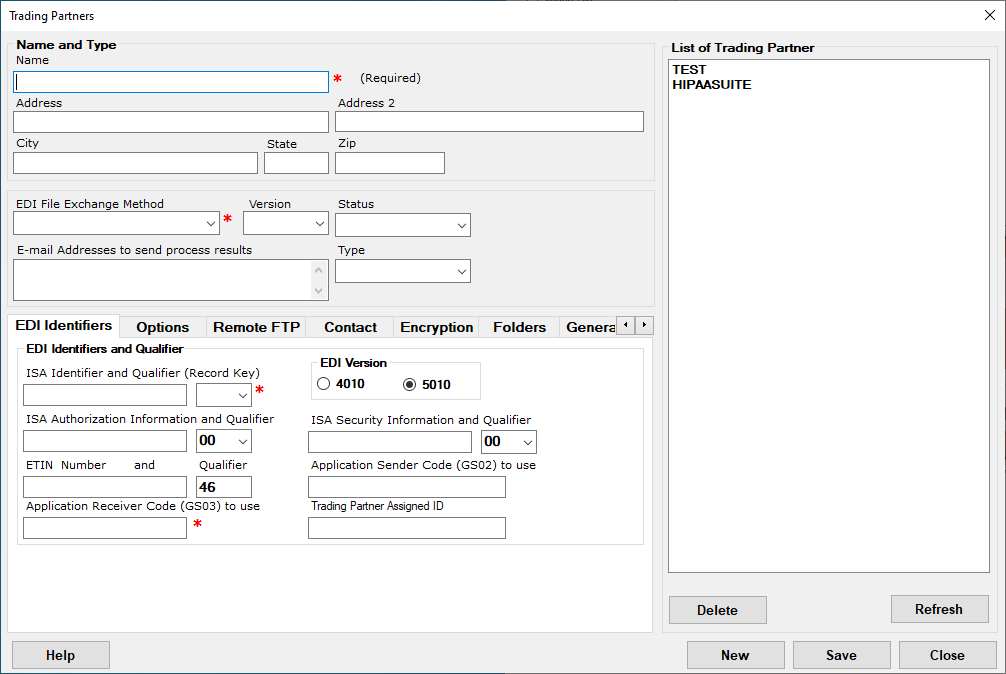This screenshot has height=674, width=1006.
Task: Open the ISA Security qualifier dropdown
Action: tap(509, 442)
